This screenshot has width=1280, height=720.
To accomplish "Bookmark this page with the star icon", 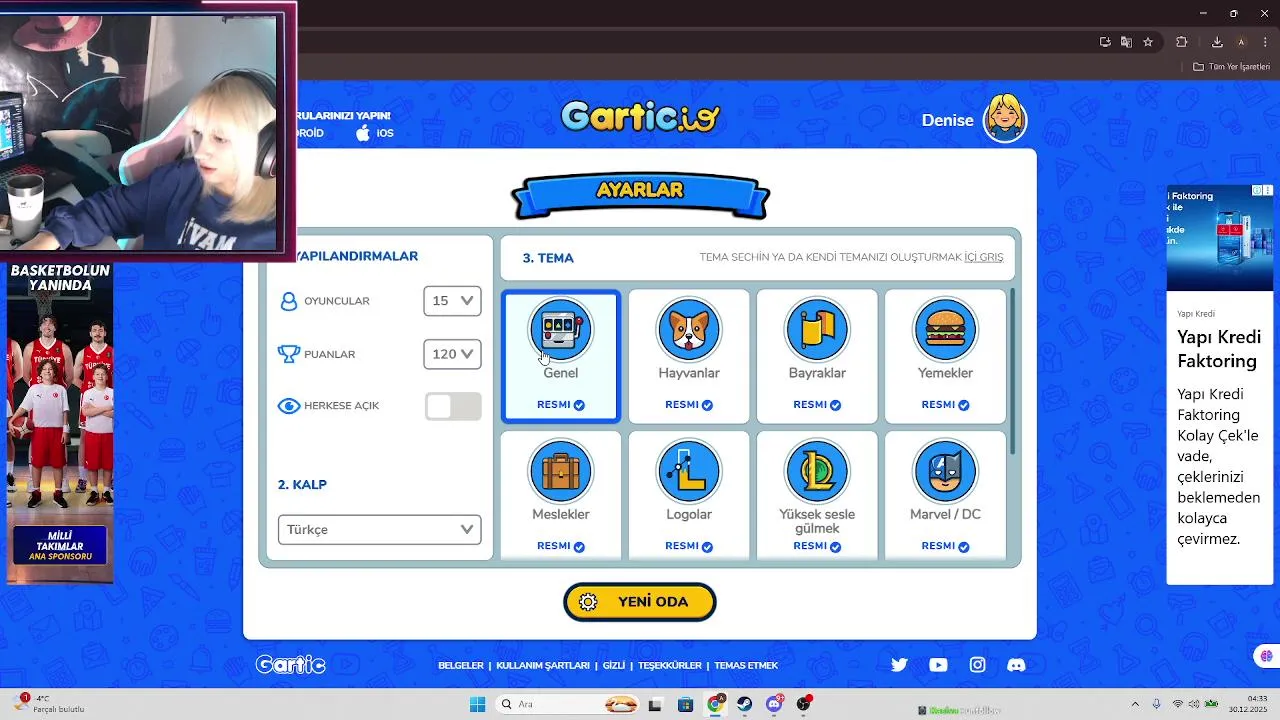I will [1148, 42].
